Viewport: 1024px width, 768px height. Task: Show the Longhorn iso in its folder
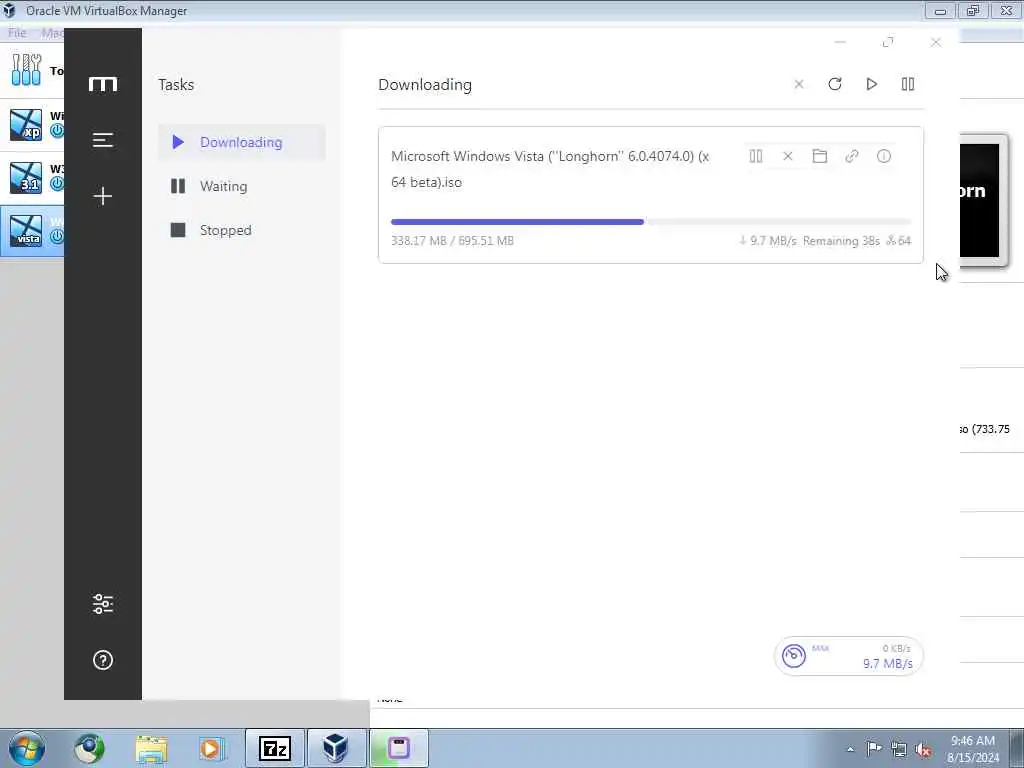[820, 156]
